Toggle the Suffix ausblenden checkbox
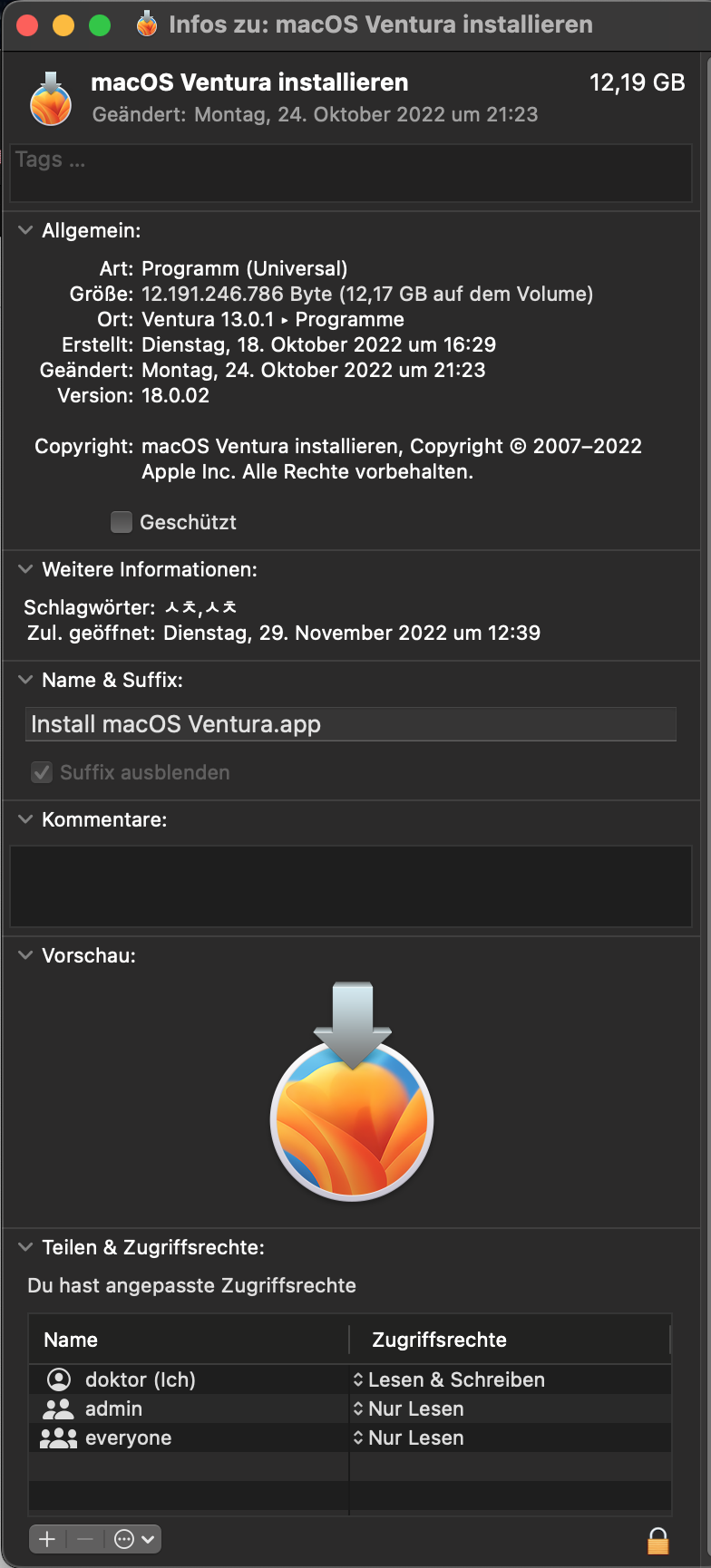Screen dimensions: 711x1568 (42, 772)
